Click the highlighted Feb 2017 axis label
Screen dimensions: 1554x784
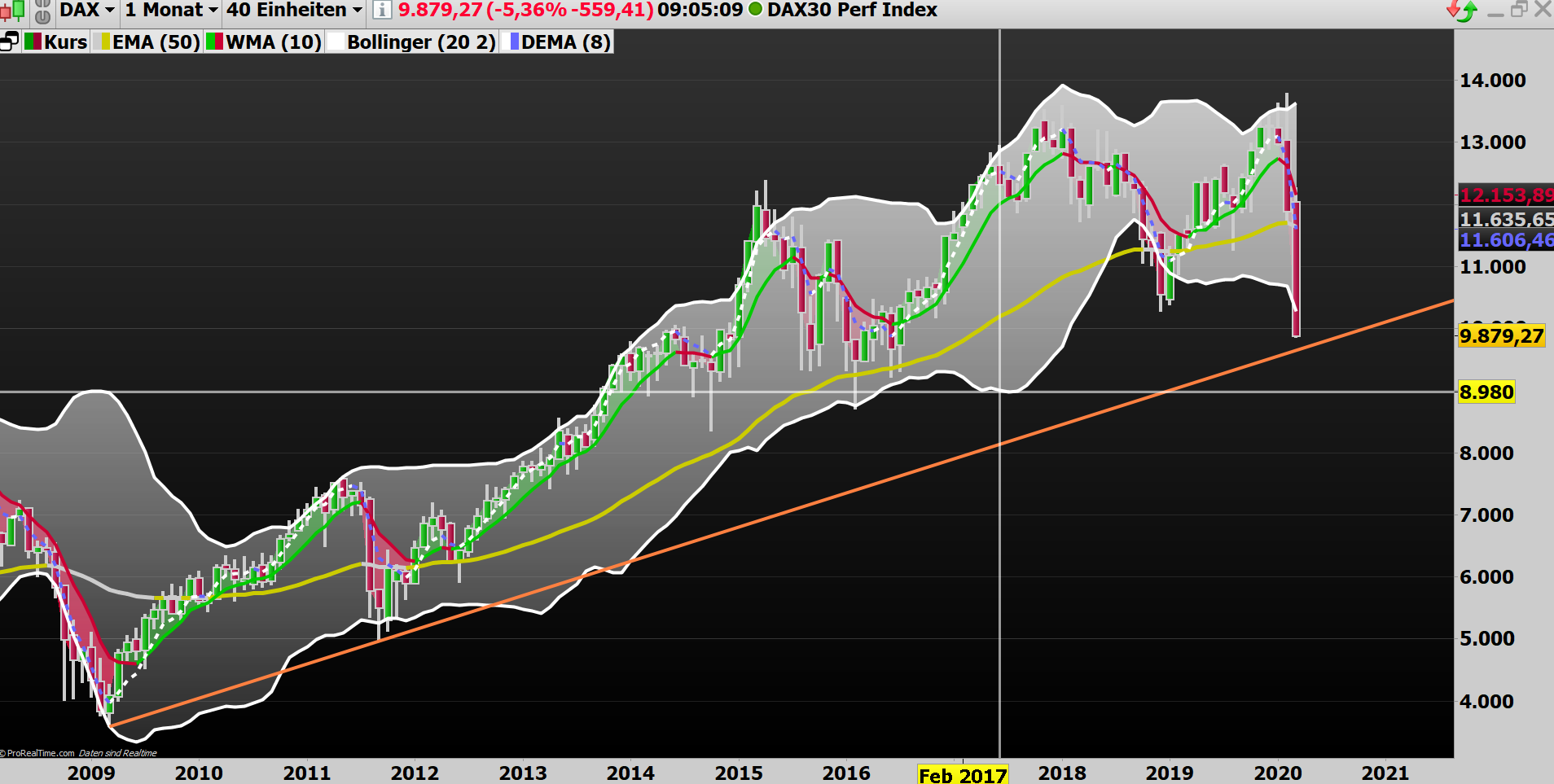(x=963, y=775)
